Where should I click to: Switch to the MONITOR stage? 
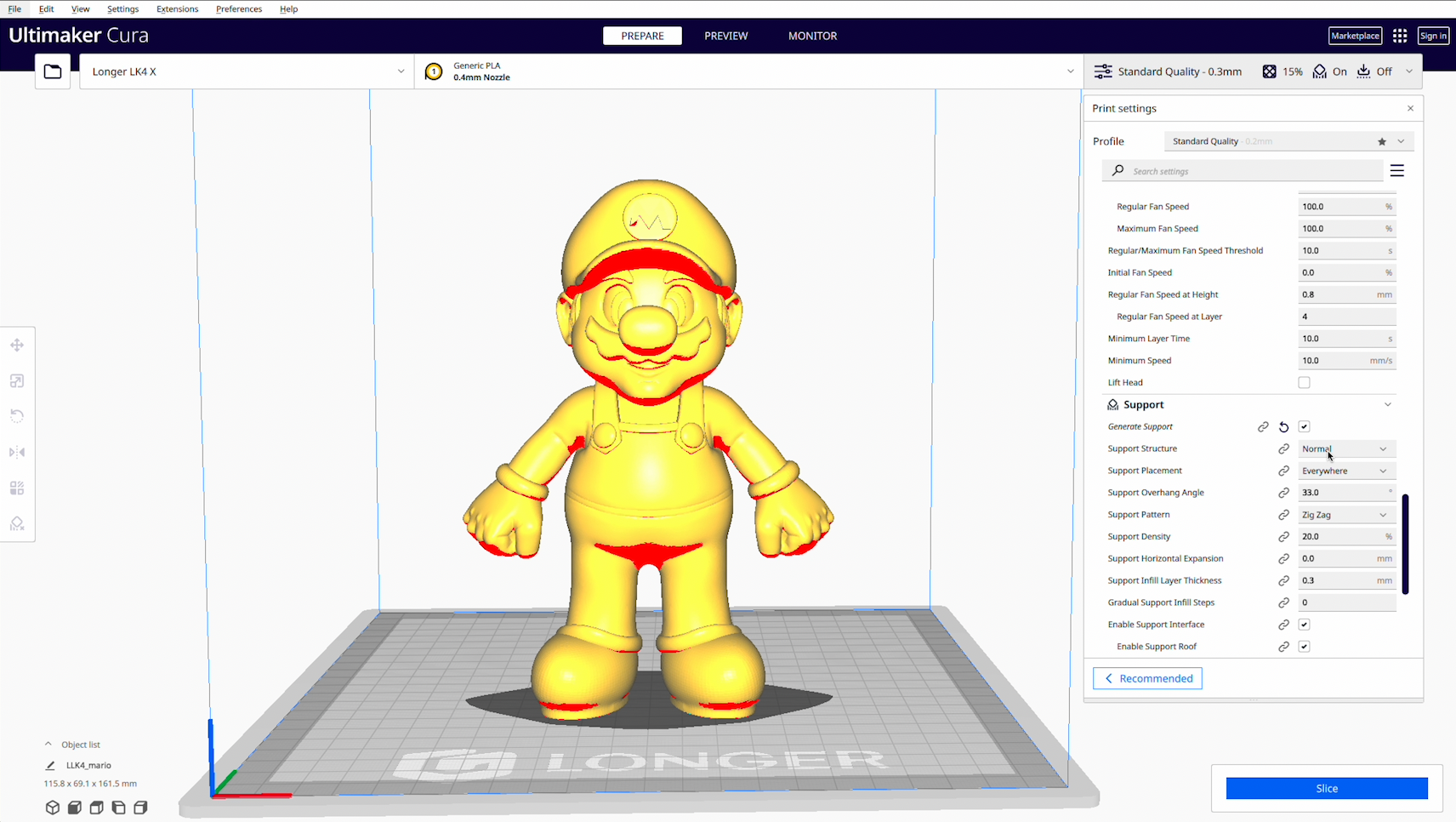tap(813, 36)
